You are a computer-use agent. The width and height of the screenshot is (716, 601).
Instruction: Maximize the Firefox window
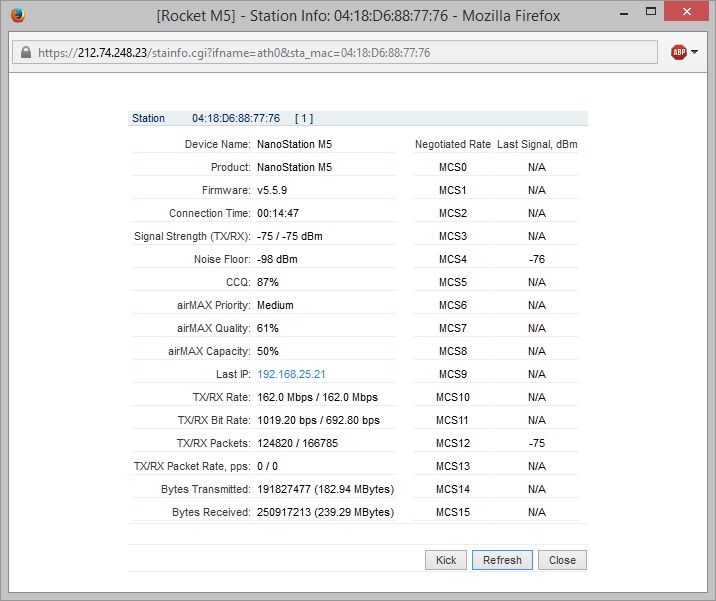(651, 12)
